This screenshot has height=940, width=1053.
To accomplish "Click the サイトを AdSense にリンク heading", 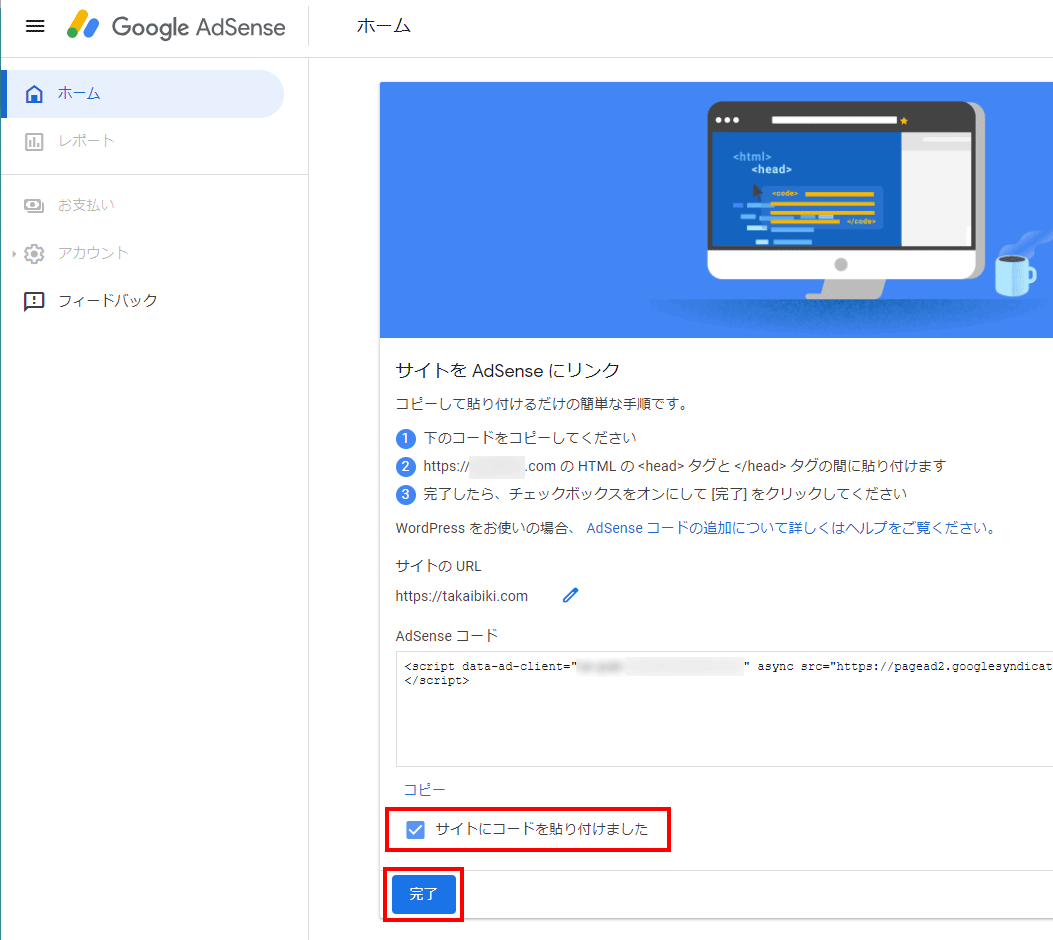I will pyautogui.click(x=507, y=371).
